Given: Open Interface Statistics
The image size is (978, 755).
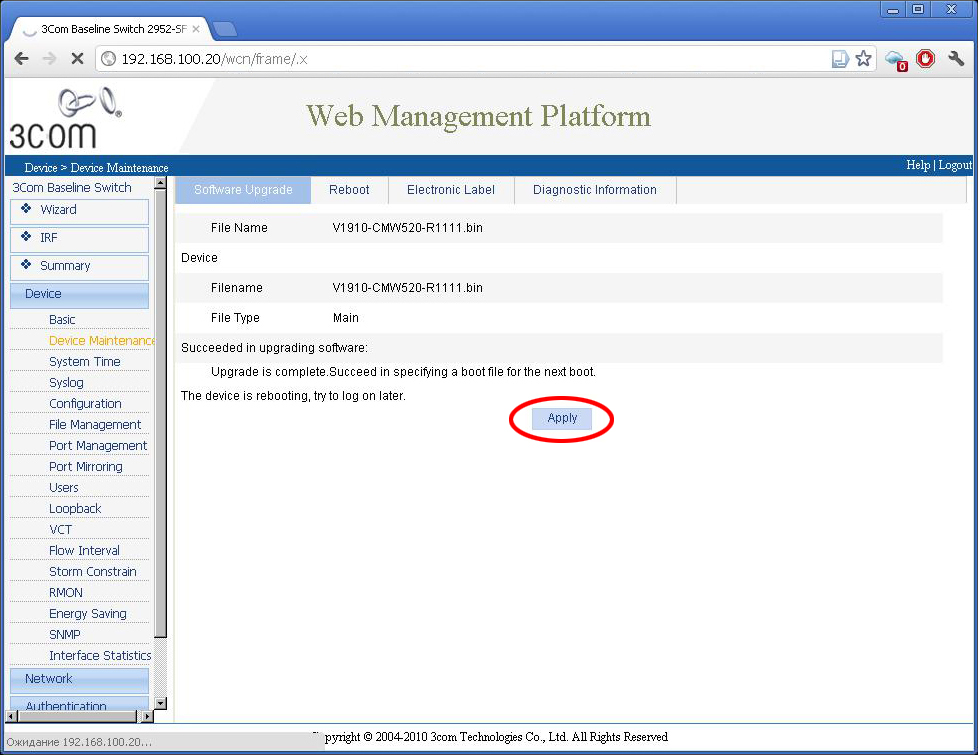Looking at the screenshot, I should 100,656.
